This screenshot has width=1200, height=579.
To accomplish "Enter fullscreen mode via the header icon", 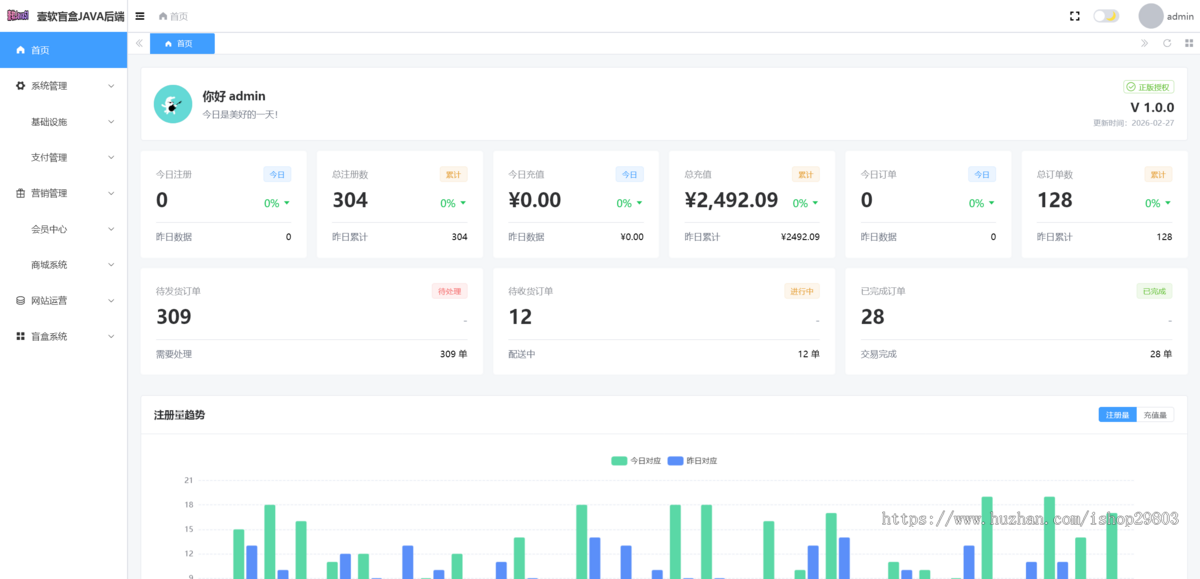I will tap(1075, 16).
